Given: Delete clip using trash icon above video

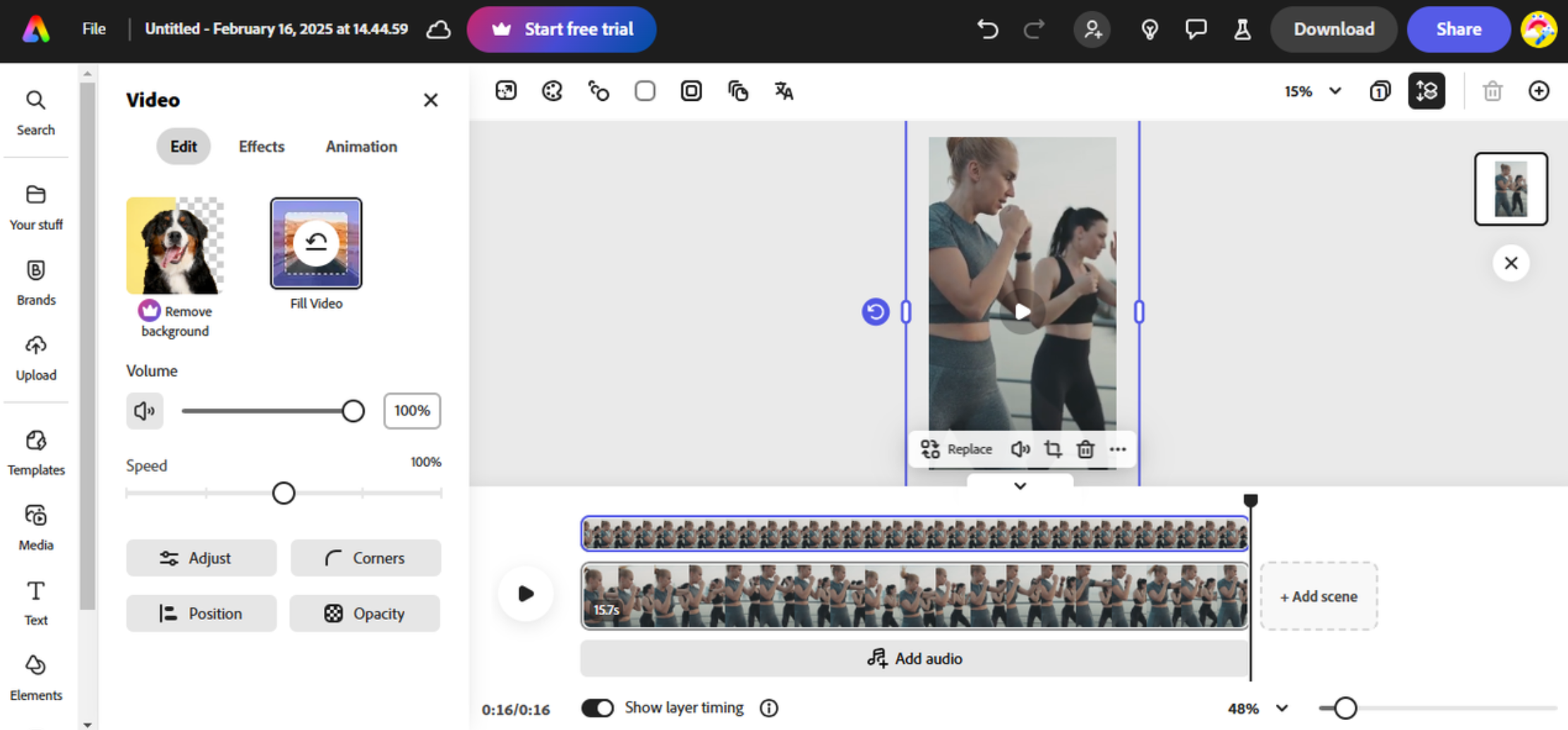Looking at the screenshot, I should 1085,449.
